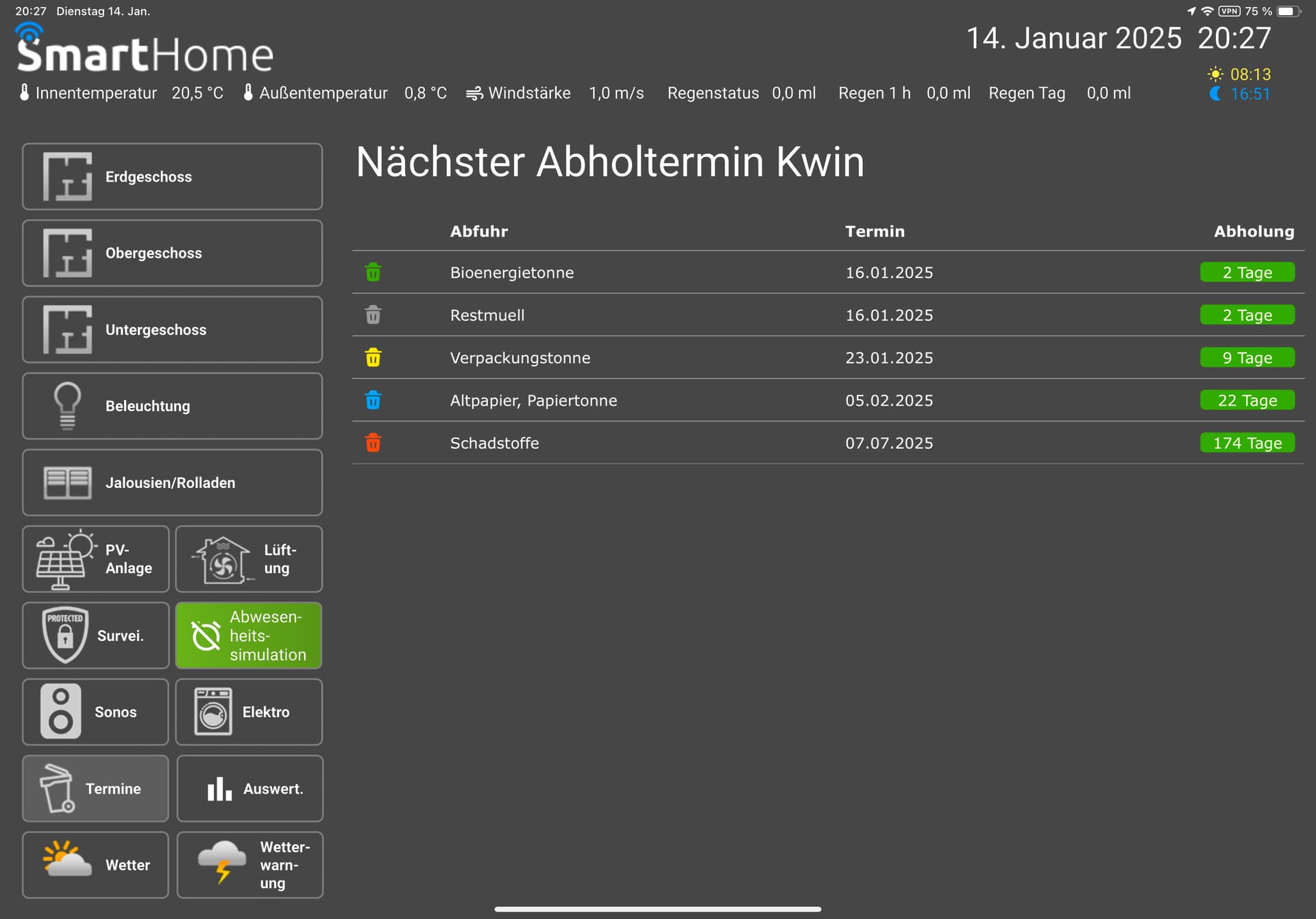Click the Regenstatus 0,0 ml value
The width and height of the screenshot is (1316, 919).
pyautogui.click(x=794, y=93)
